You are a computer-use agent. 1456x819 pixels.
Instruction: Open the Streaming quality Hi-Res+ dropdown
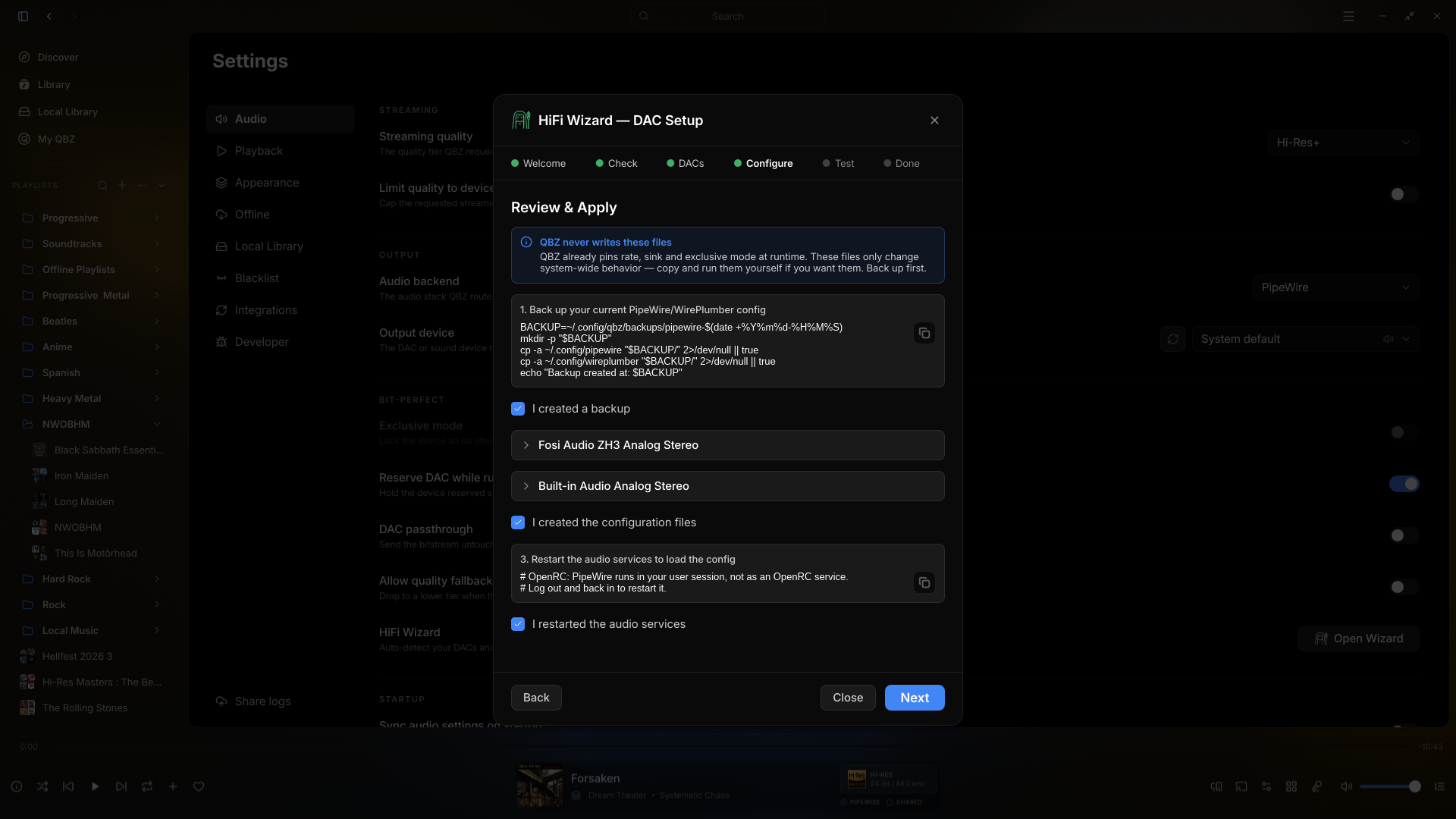coord(1344,143)
